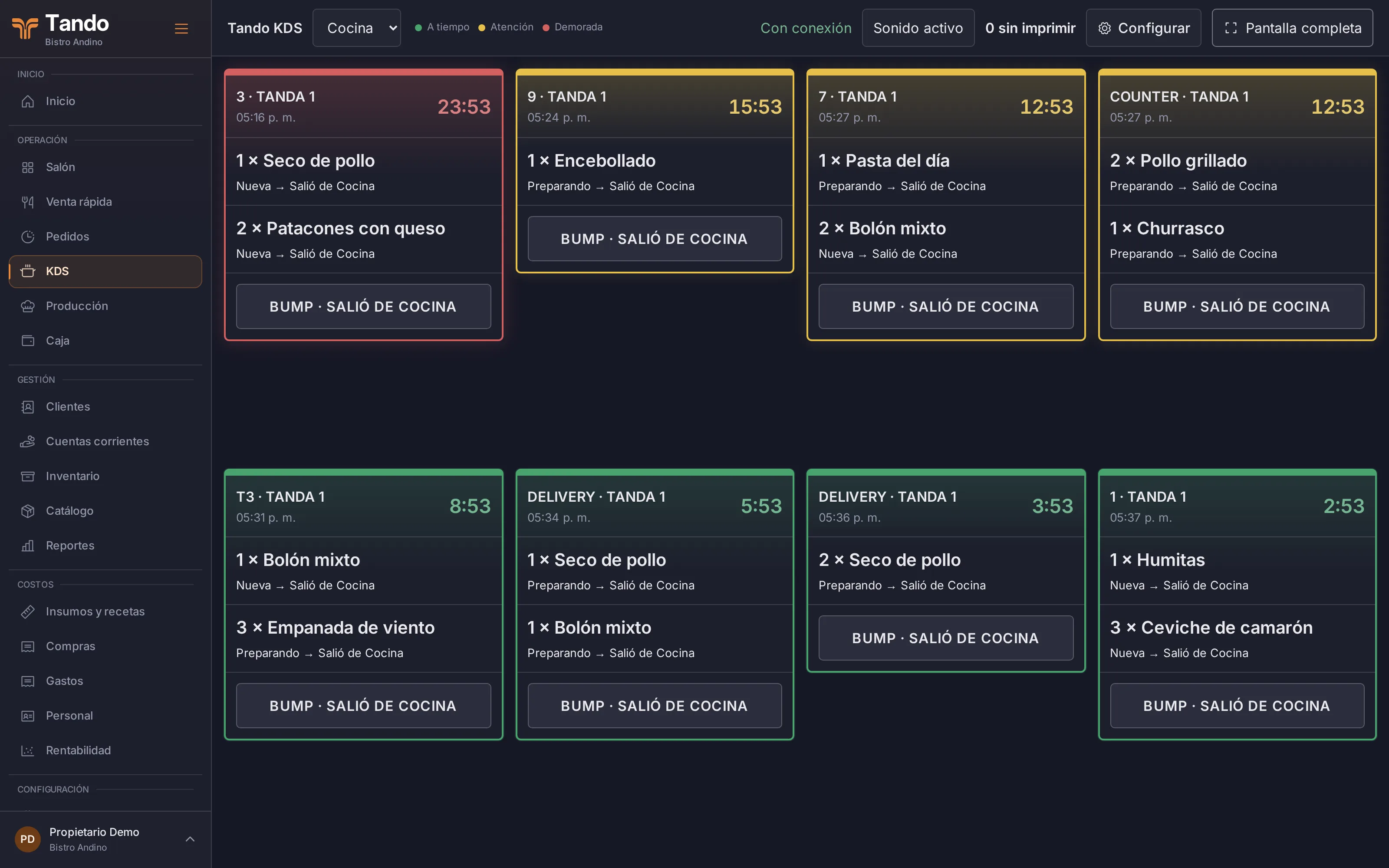Click the Inventario archive icon
The width and height of the screenshot is (1389, 868).
click(27, 476)
